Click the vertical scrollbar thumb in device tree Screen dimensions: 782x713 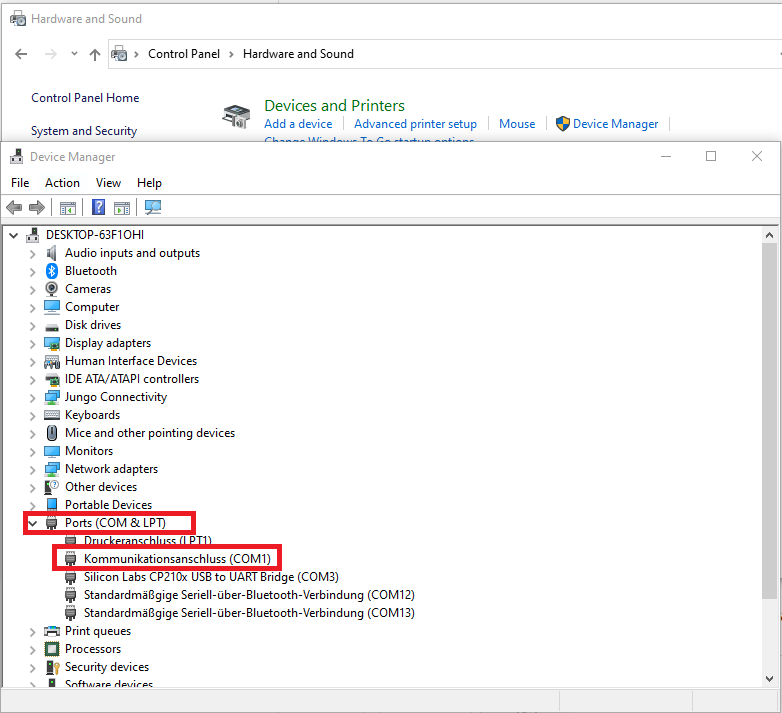click(769, 421)
